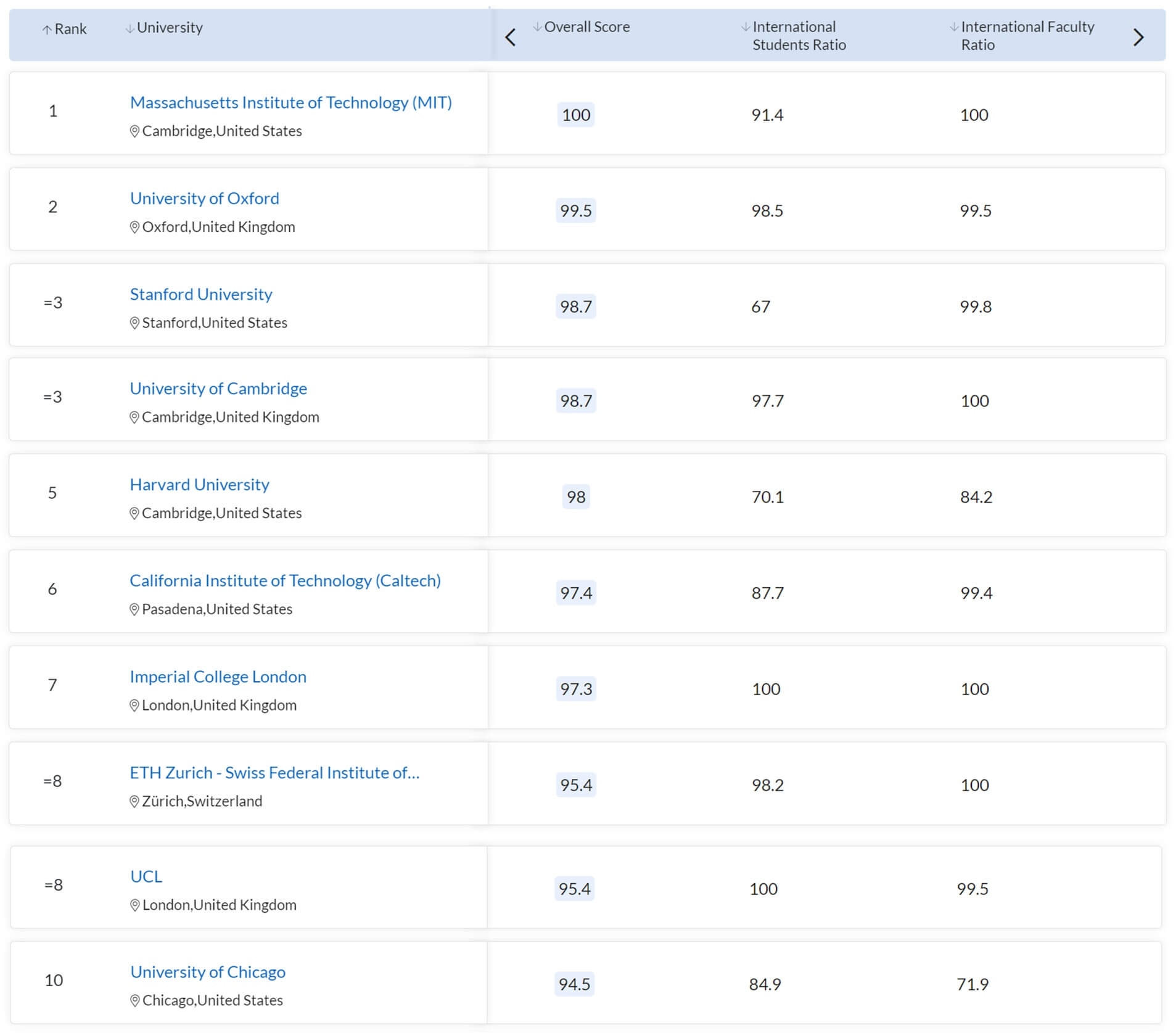Click Chicago faculty ratio 71.9
The height and width of the screenshot is (1033, 1176).
[972, 984]
